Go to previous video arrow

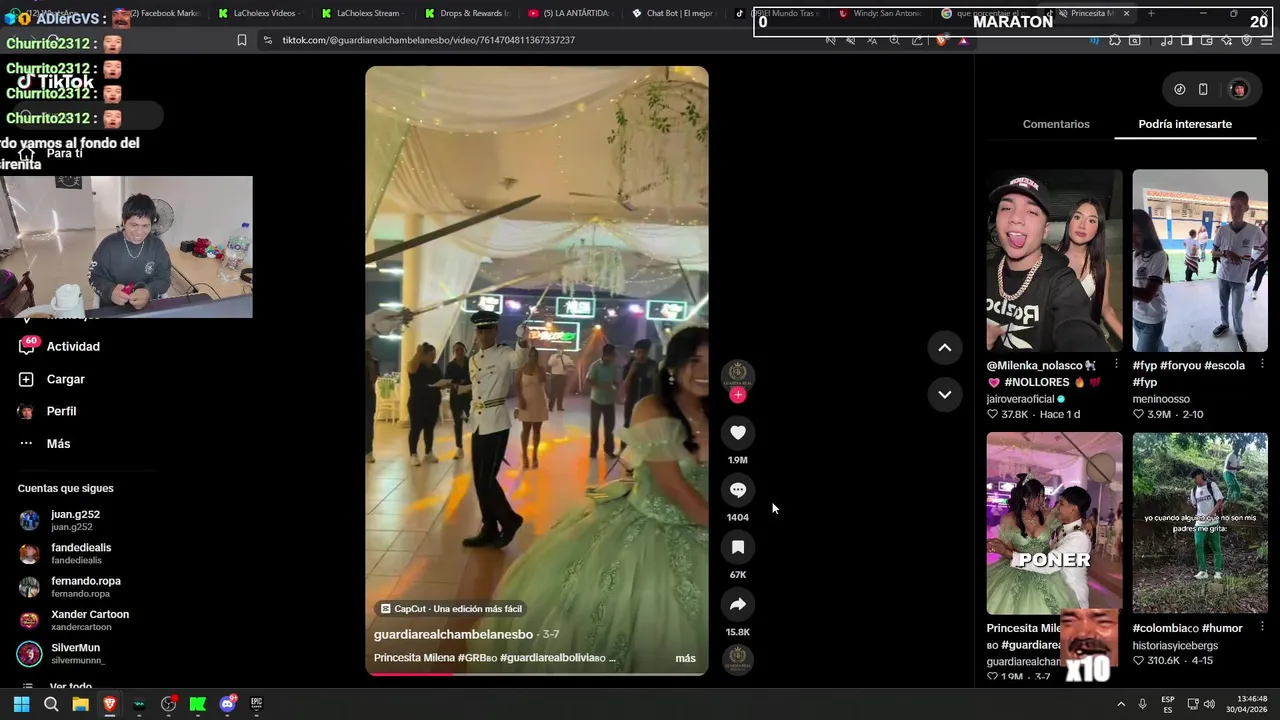944,348
